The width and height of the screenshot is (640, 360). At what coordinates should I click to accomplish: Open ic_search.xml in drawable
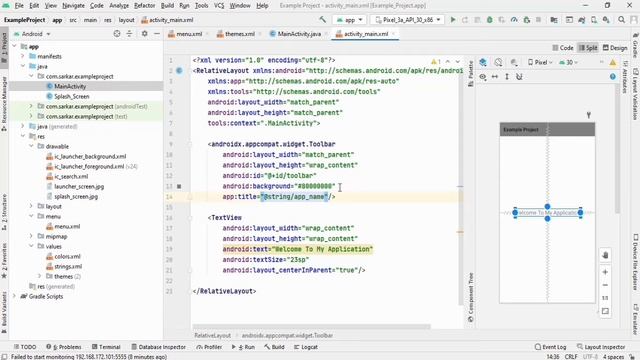coord(71,176)
